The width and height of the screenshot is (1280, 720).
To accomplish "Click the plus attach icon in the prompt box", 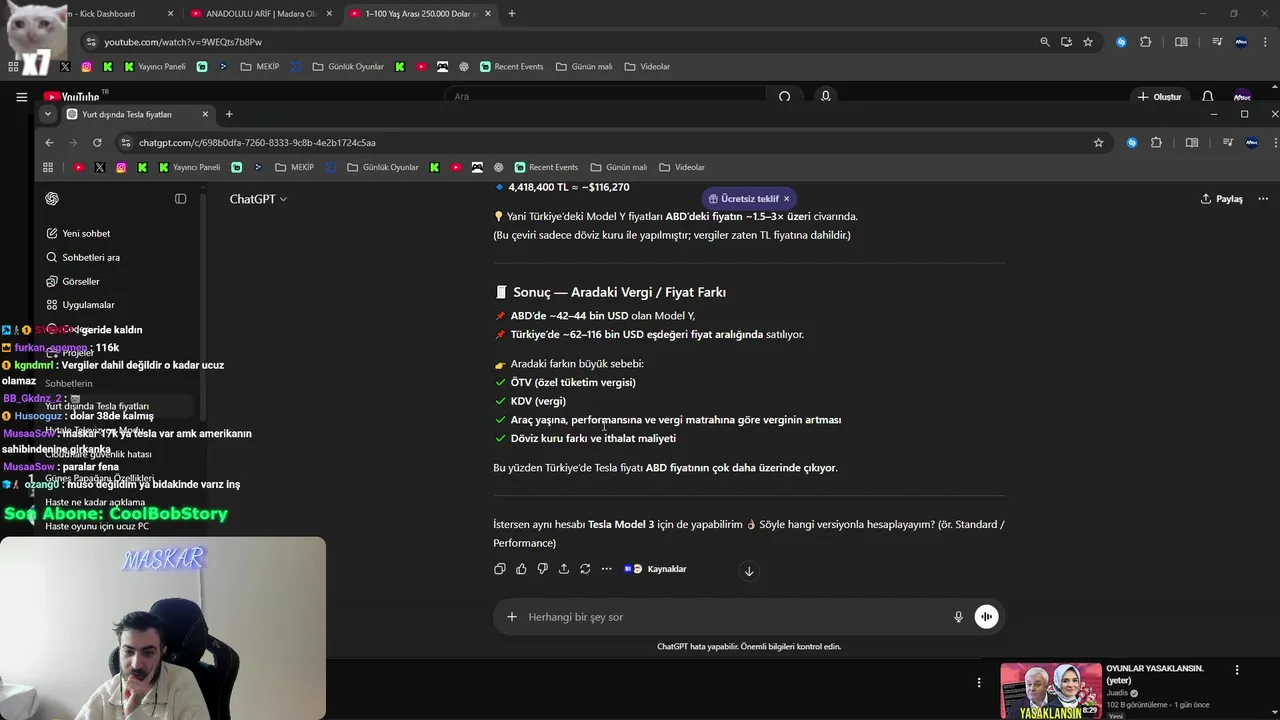I will (x=512, y=617).
